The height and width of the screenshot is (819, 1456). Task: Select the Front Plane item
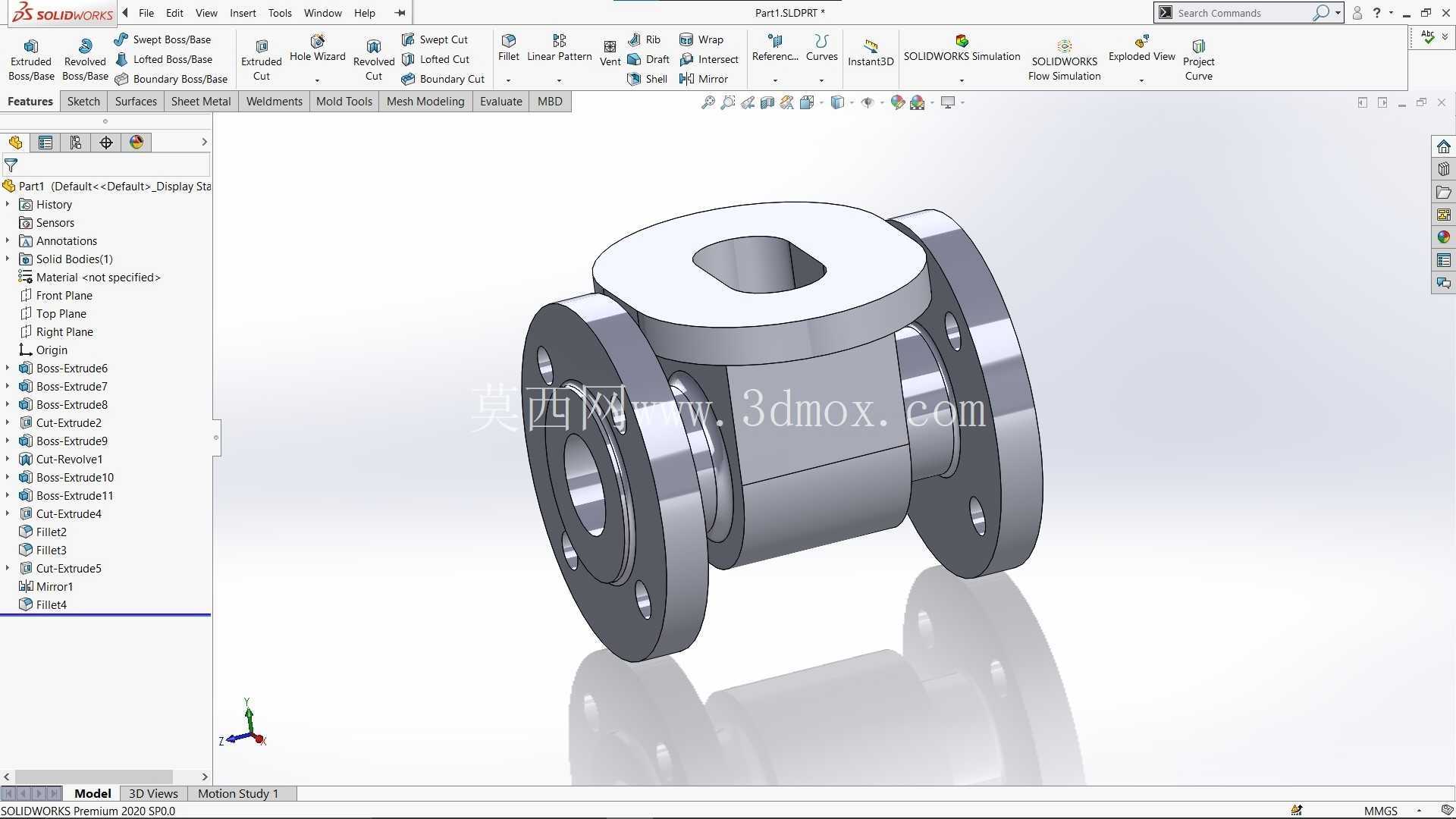55,295
